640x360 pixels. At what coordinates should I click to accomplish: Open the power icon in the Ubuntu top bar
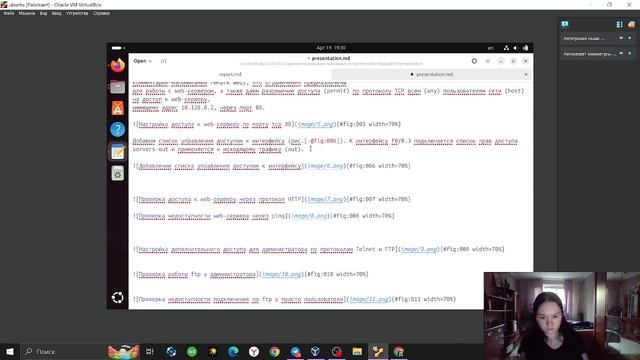tap(525, 48)
